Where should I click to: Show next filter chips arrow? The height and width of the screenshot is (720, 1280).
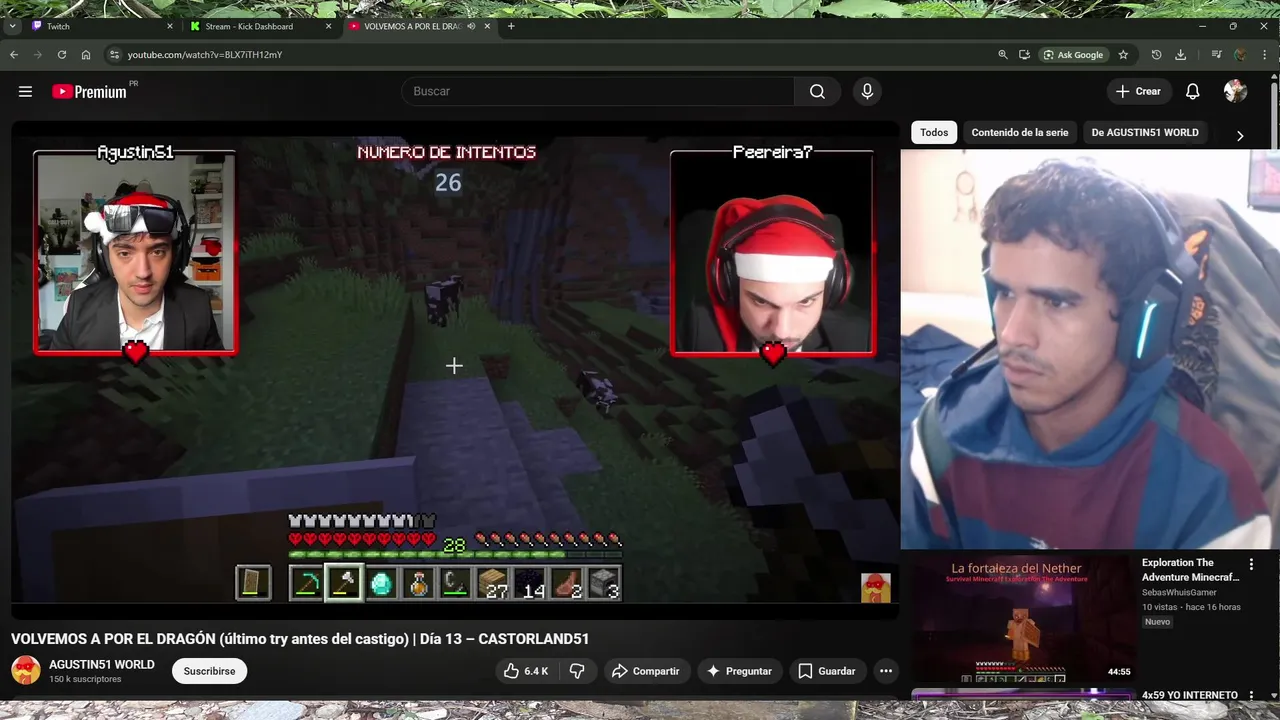1240,135
